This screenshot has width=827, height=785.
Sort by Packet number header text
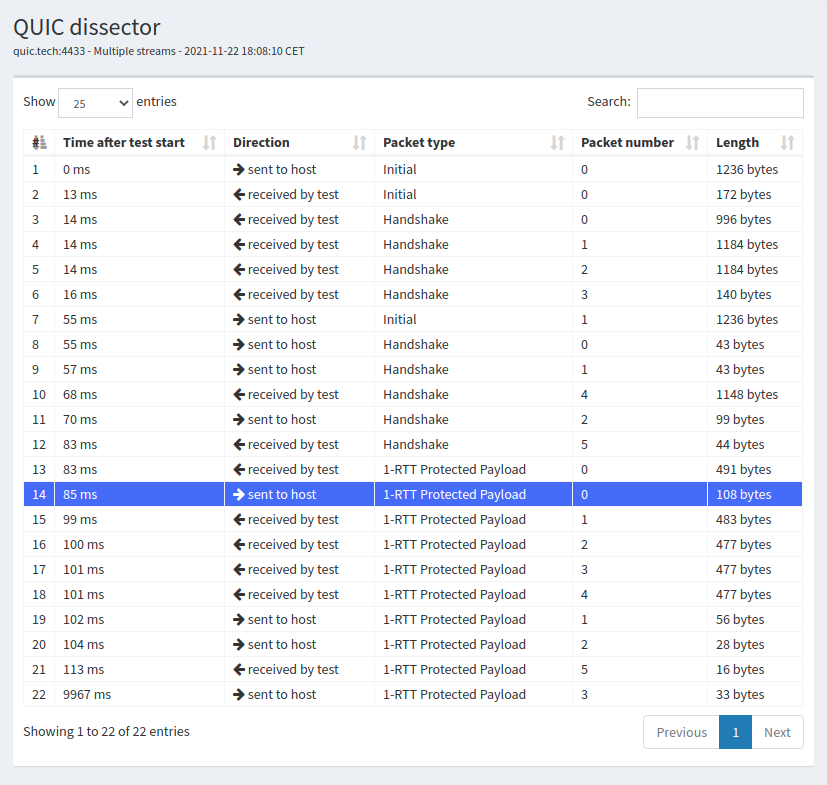(627, 142)
